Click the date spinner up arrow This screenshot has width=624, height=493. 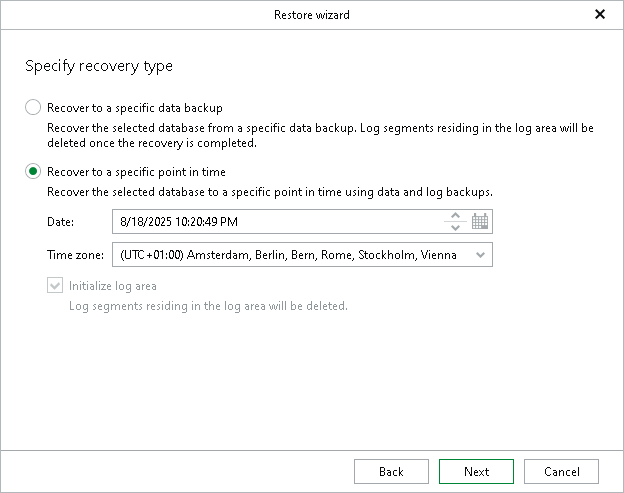(455, 216)
